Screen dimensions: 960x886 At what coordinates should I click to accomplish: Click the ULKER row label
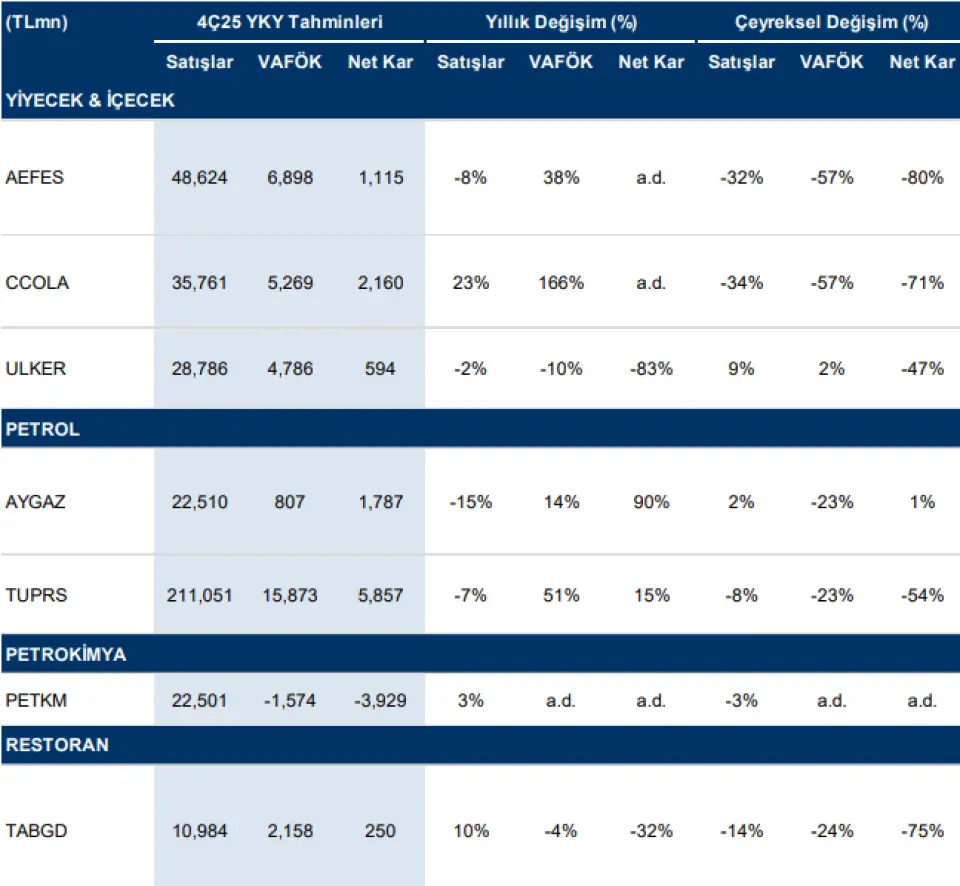pos(35,369)
